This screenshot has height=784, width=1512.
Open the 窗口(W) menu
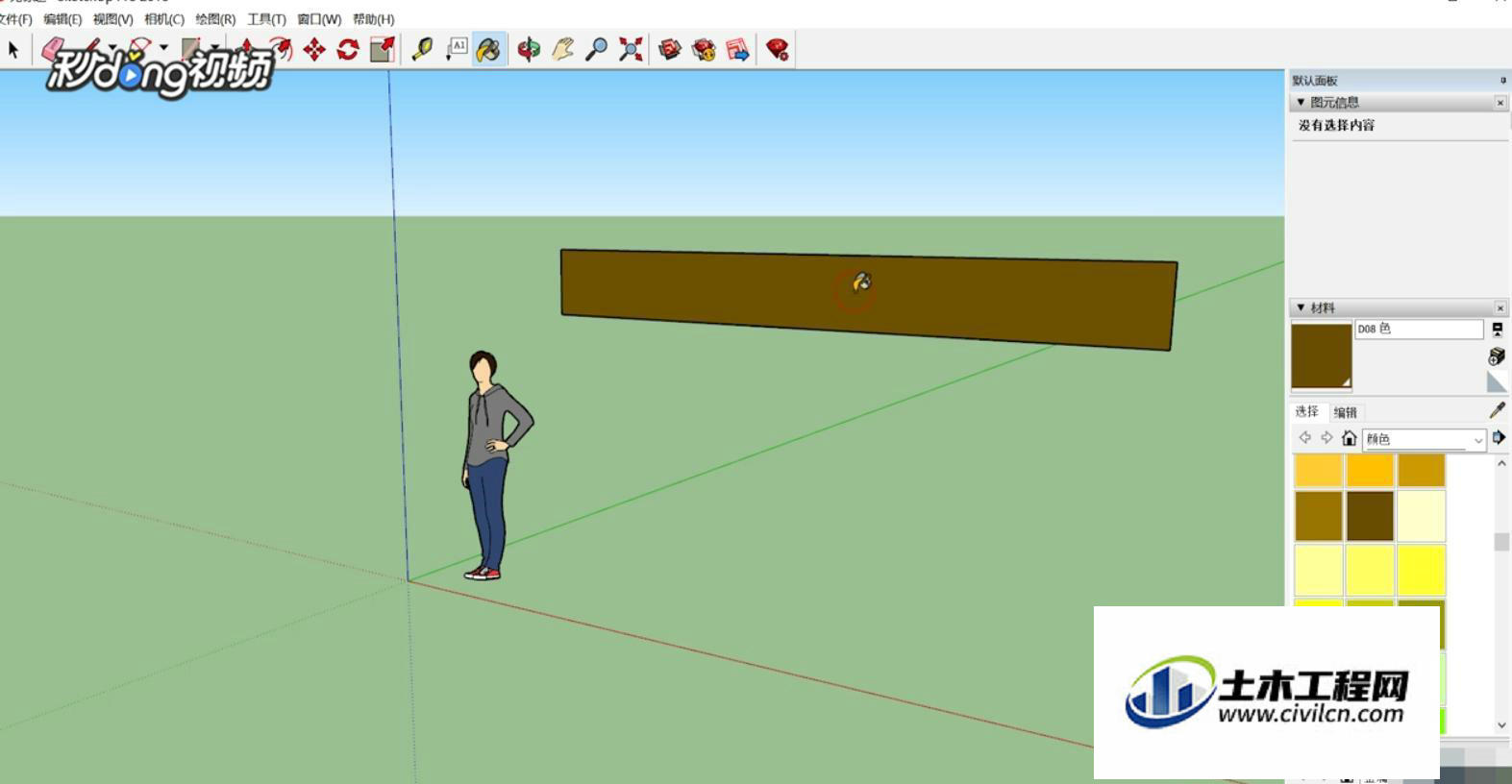coord(319,19)
